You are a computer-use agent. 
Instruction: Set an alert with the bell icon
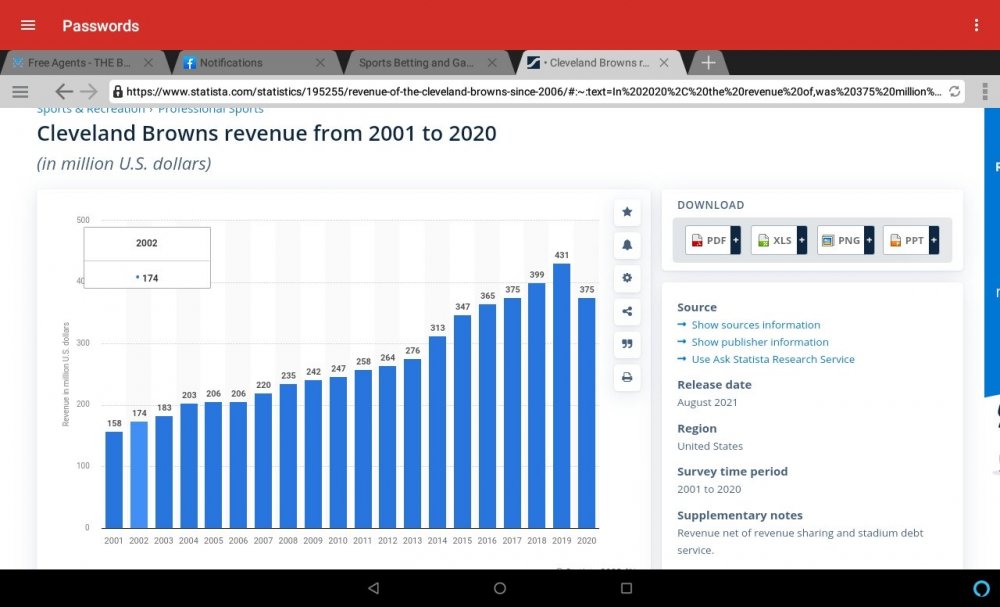pos(627,245)
